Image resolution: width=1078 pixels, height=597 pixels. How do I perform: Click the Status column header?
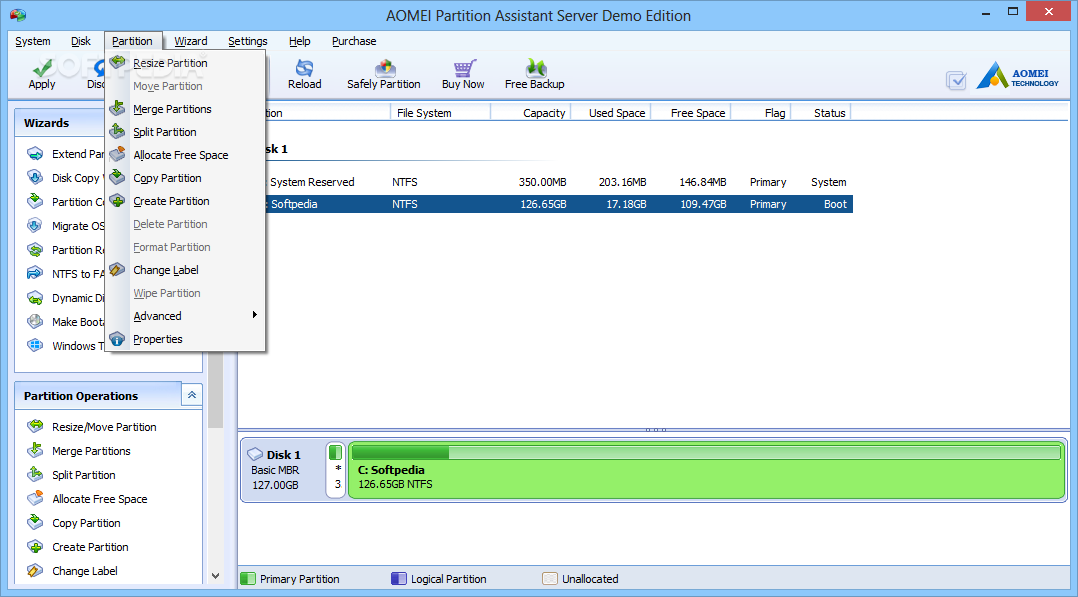click(821, 113)
